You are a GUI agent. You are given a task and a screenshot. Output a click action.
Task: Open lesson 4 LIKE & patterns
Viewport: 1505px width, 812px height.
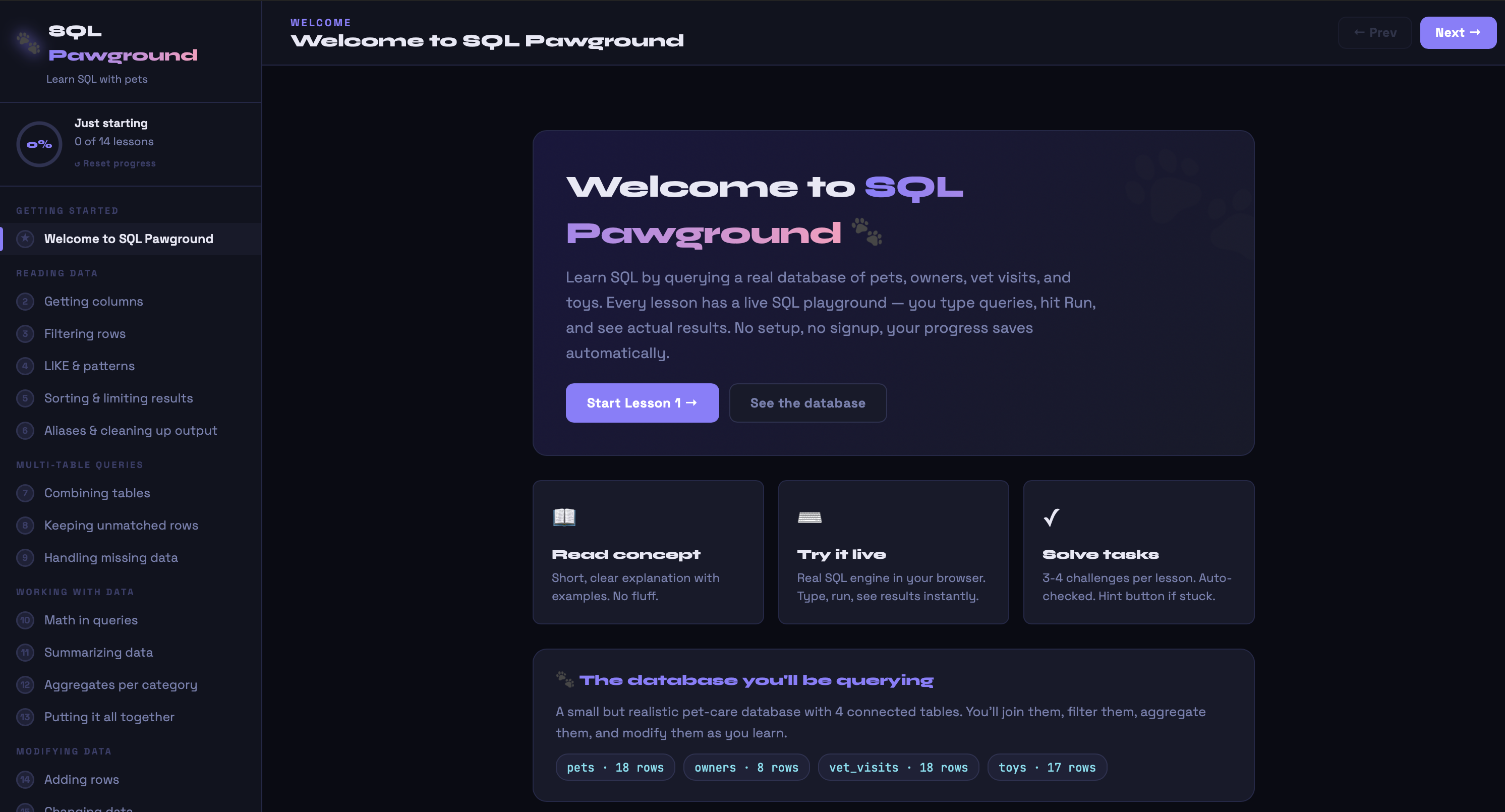click(x=131, y=366)
